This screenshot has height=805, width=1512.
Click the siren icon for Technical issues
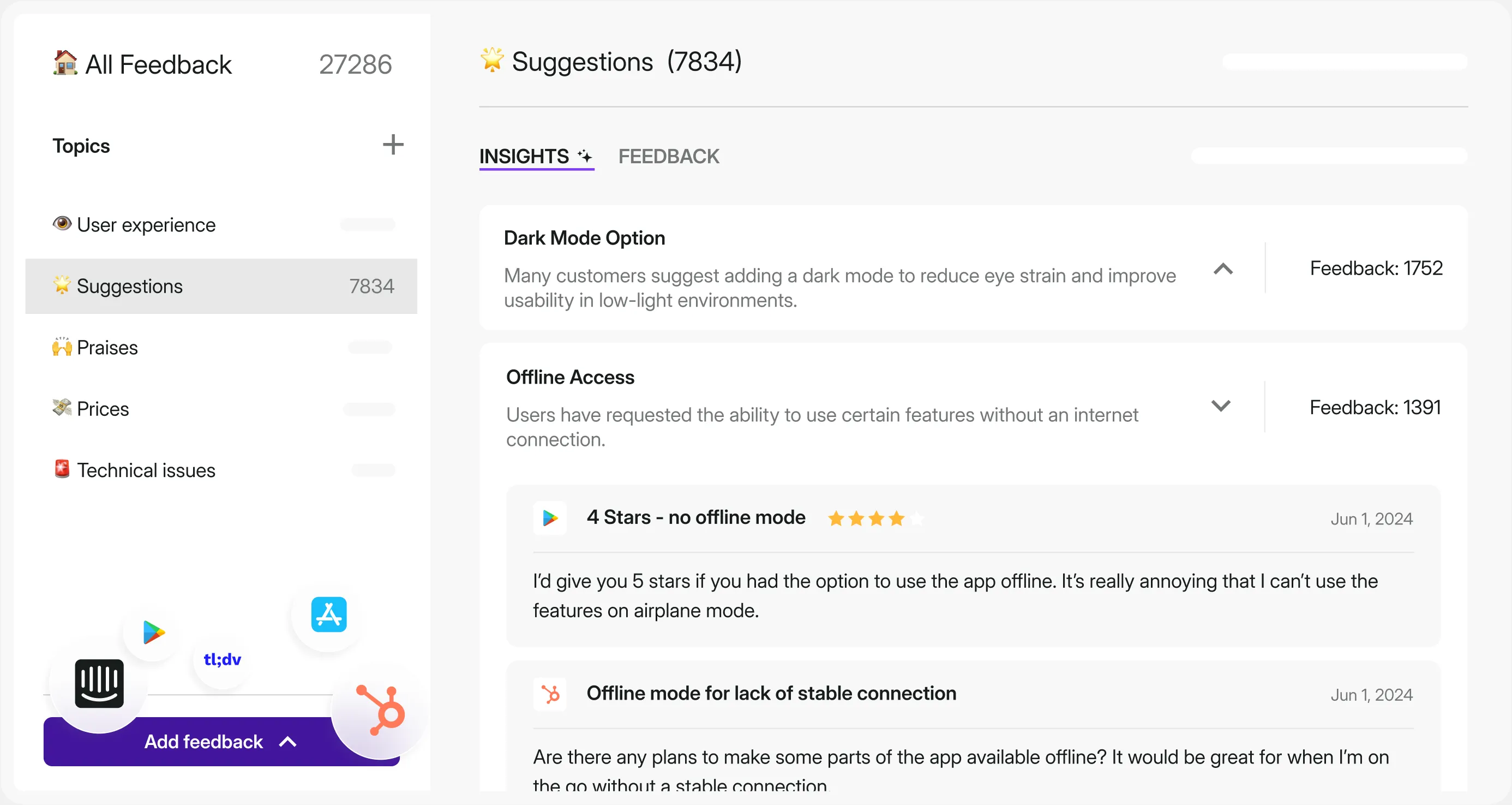click(x=62, y=469)
